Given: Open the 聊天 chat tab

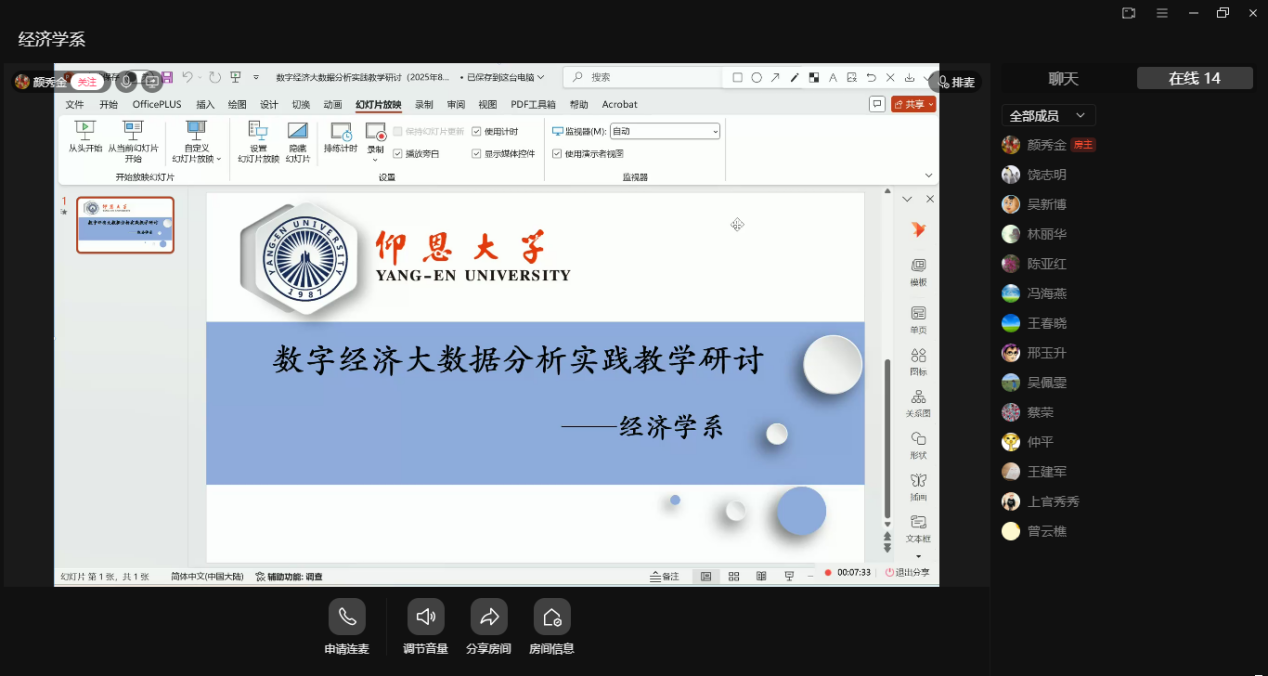Looking at the screenshot, I should pos(1063,79).
